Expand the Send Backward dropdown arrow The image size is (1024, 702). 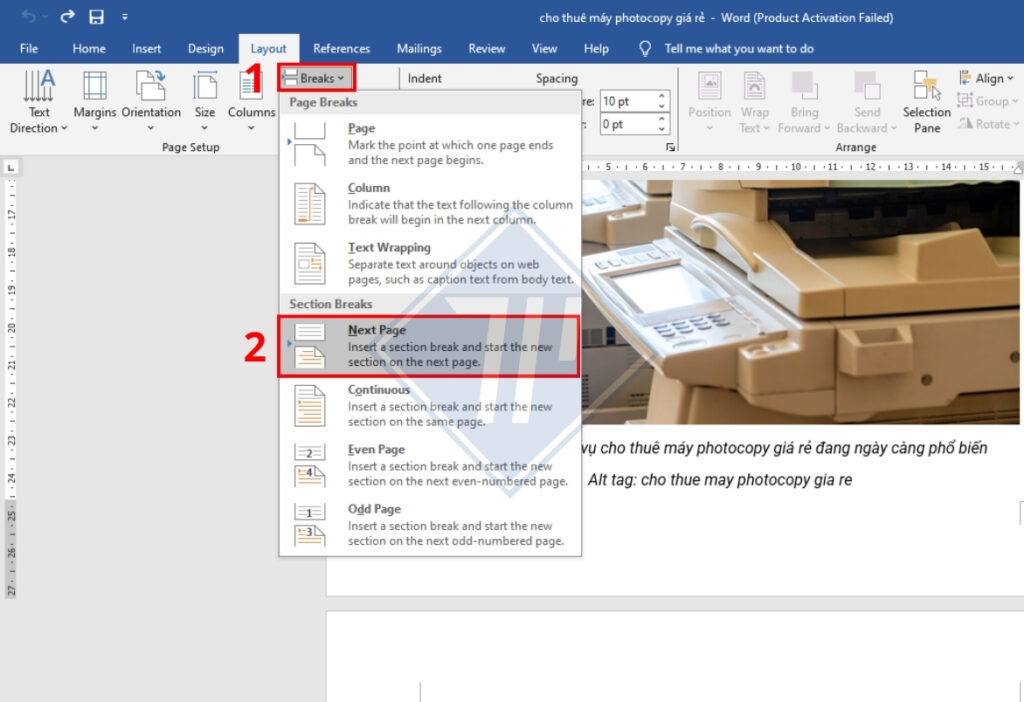tap(893, 129)
